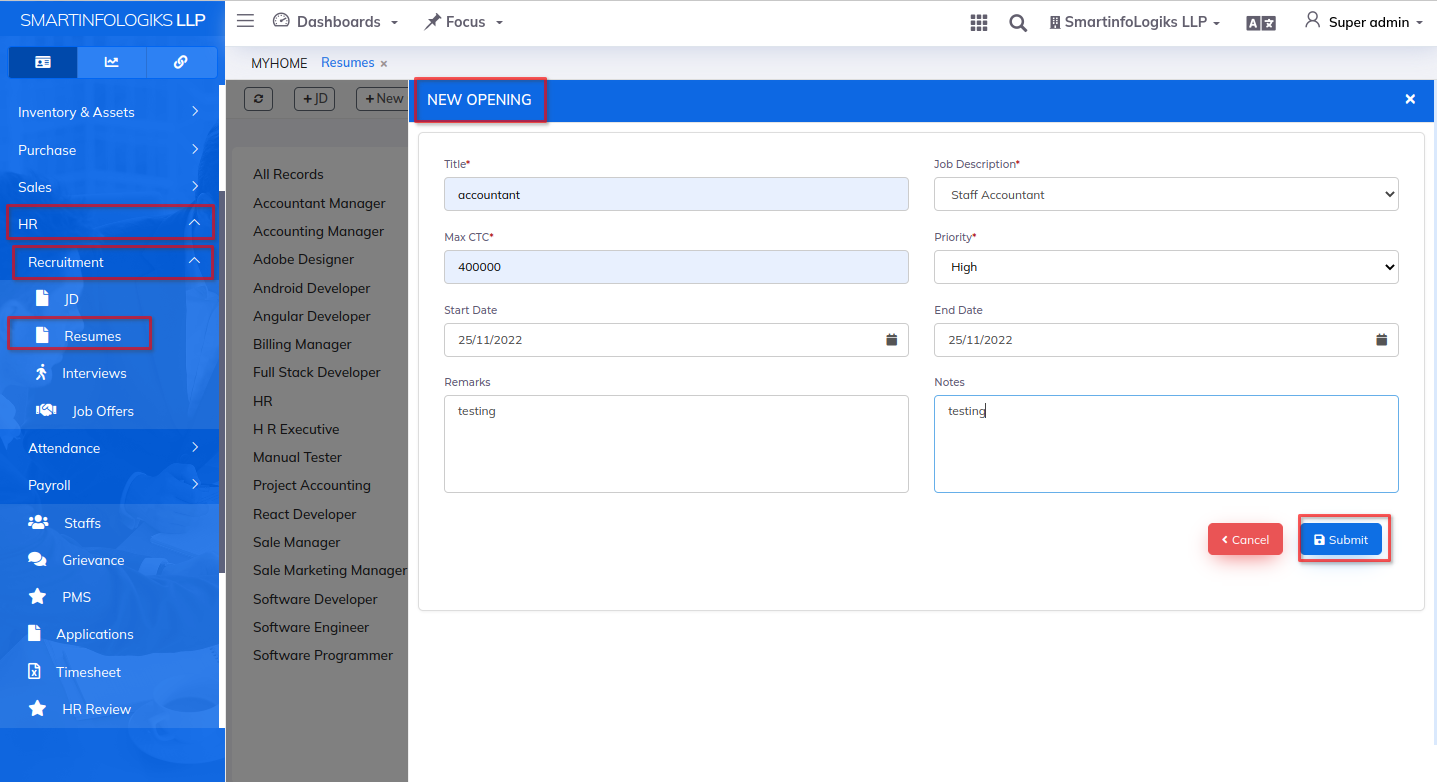Viewport: 1437px width, 782px height.
Task: Click the +New button
Action: (x=383, y=98)
